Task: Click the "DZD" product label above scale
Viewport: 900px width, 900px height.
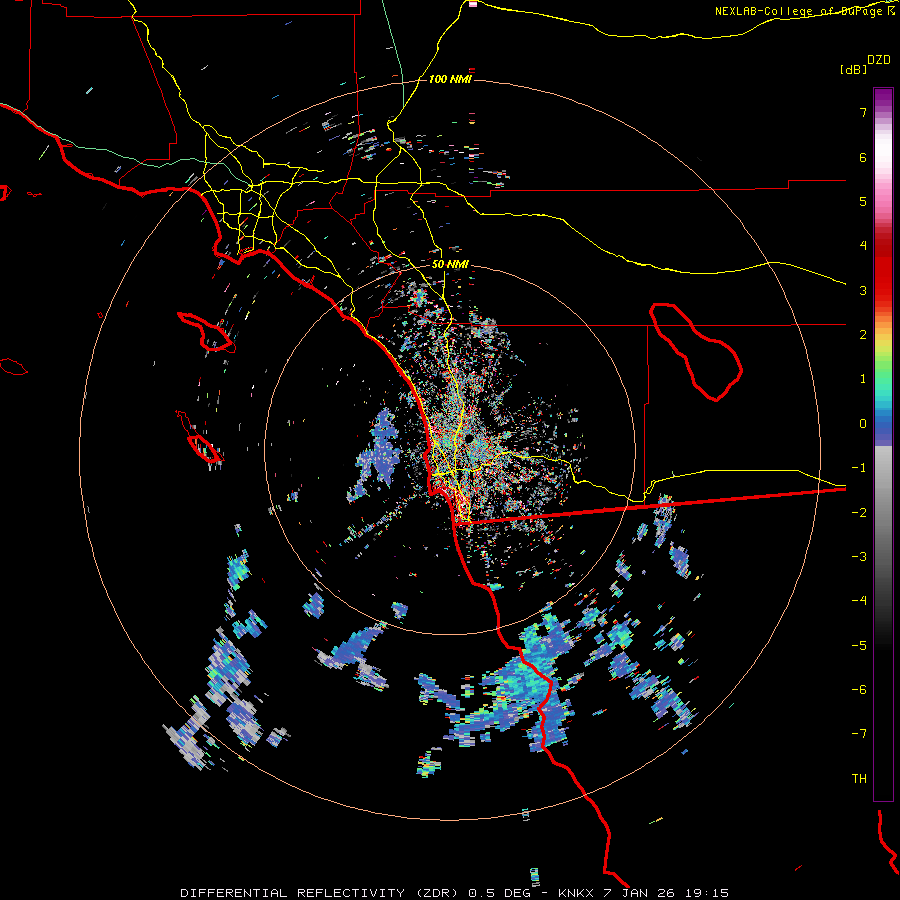Action: (879, 60)
